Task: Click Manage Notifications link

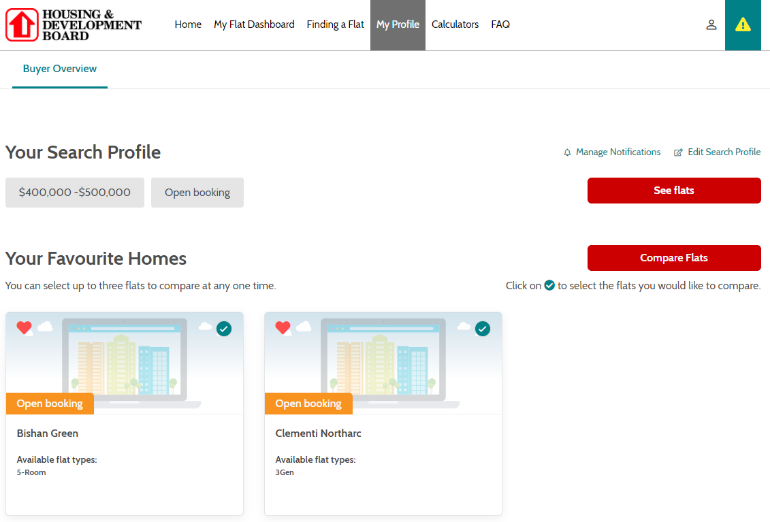Action: pos(618,152)
